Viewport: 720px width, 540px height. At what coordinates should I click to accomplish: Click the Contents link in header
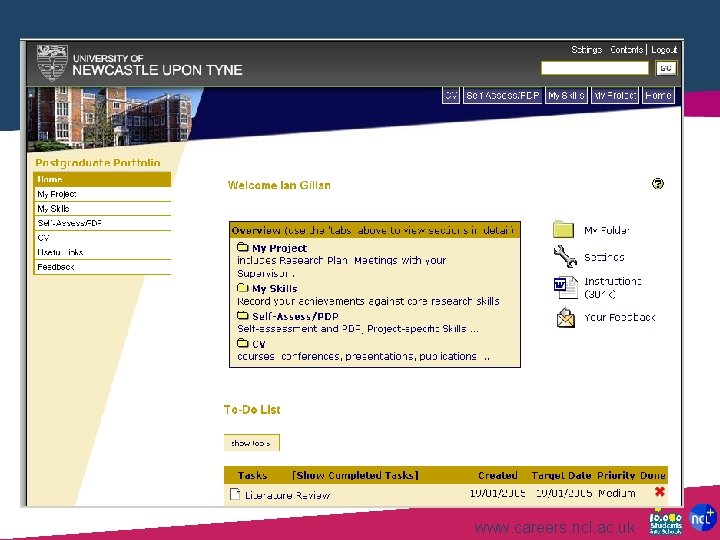tap(626, 50)
